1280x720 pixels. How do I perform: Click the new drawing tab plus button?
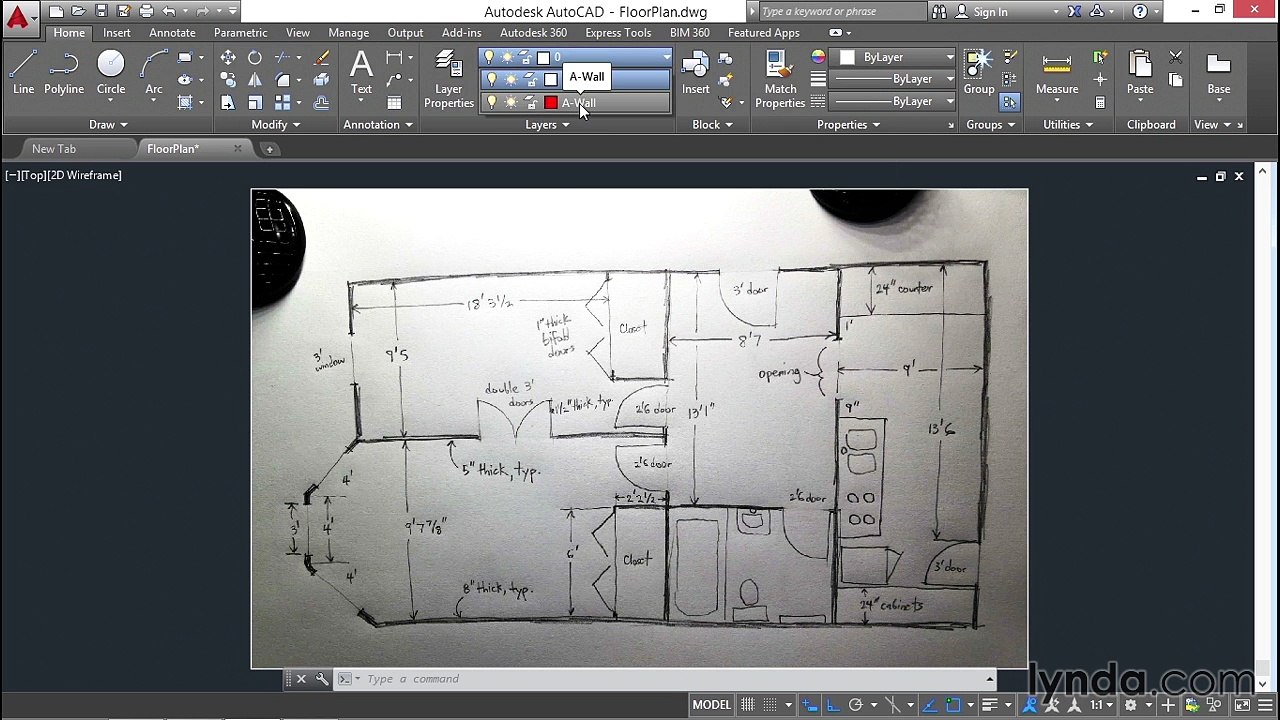click(269, 149)
